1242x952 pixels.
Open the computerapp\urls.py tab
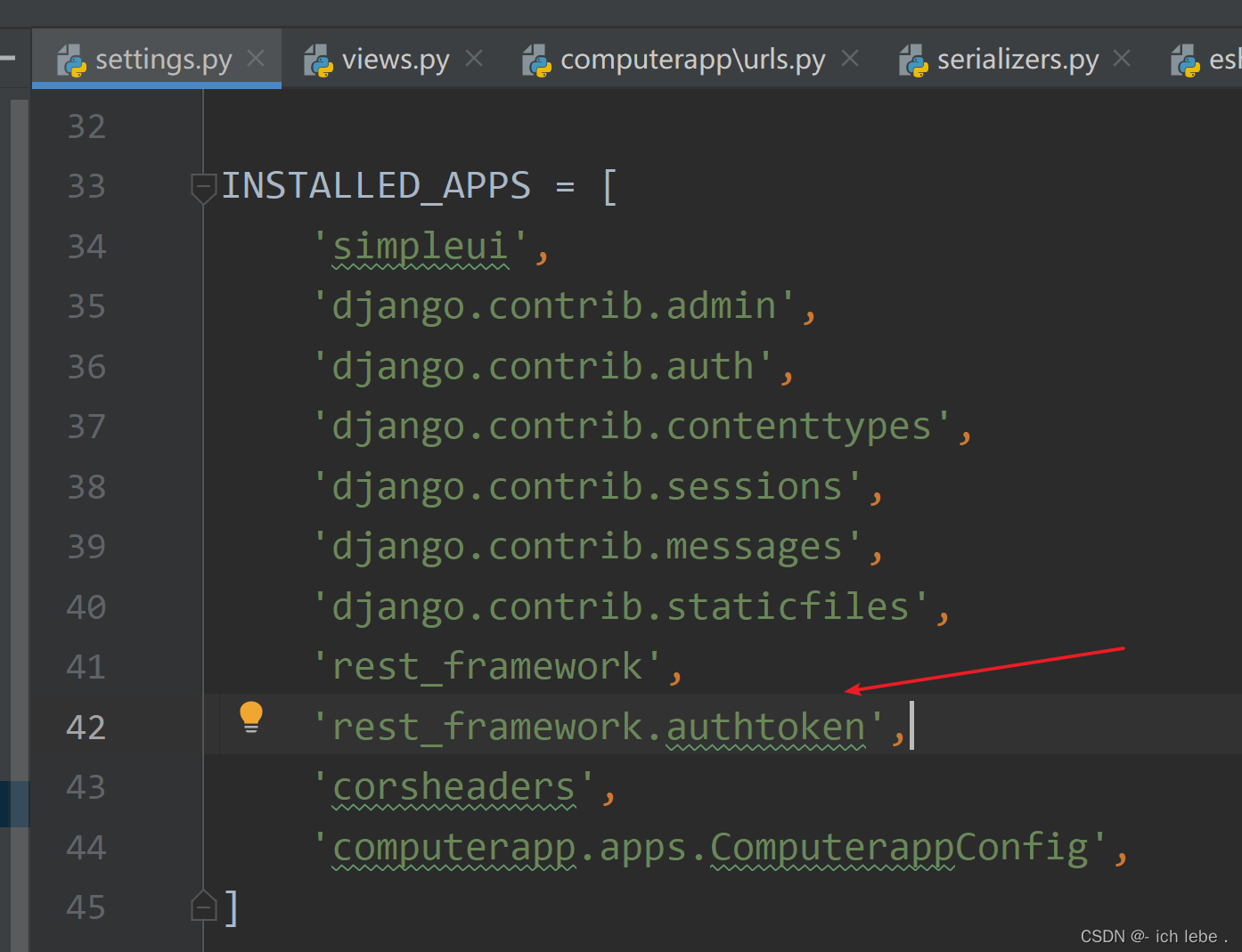[692, 60]
